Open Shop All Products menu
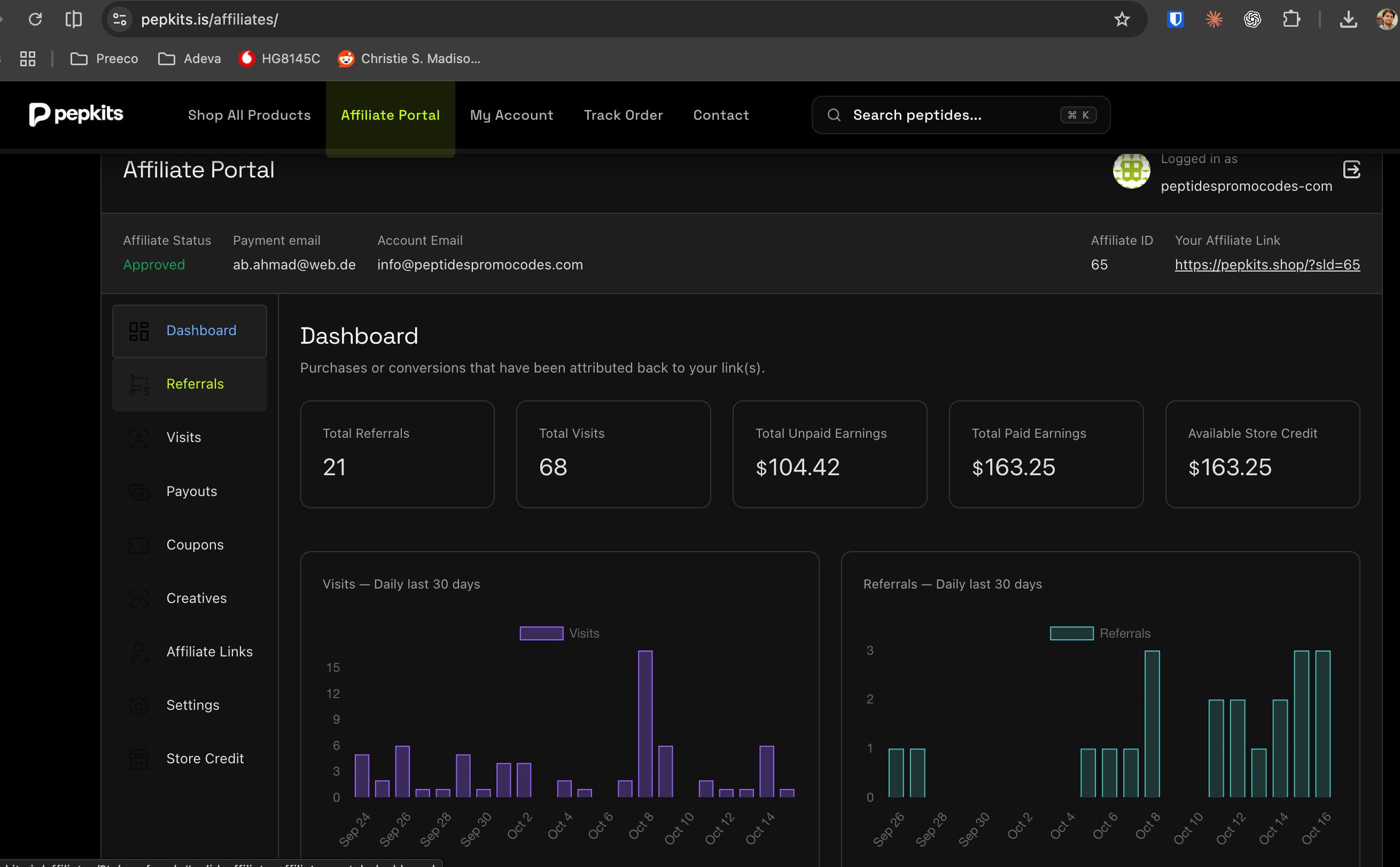Image resolution: width=1400 pixels, height=867 pixels. 250,115
